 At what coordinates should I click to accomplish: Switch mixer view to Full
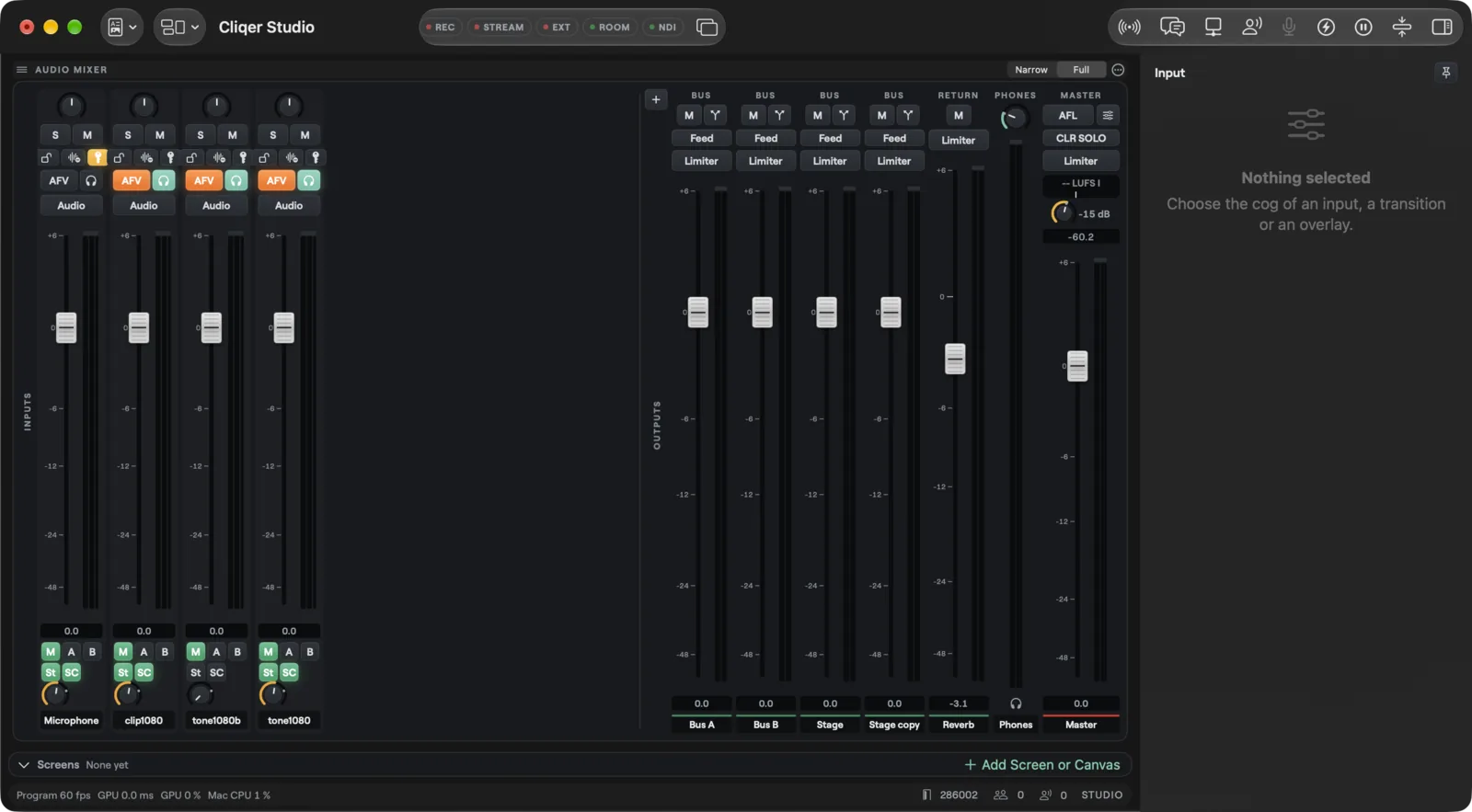pos(1081,70)
